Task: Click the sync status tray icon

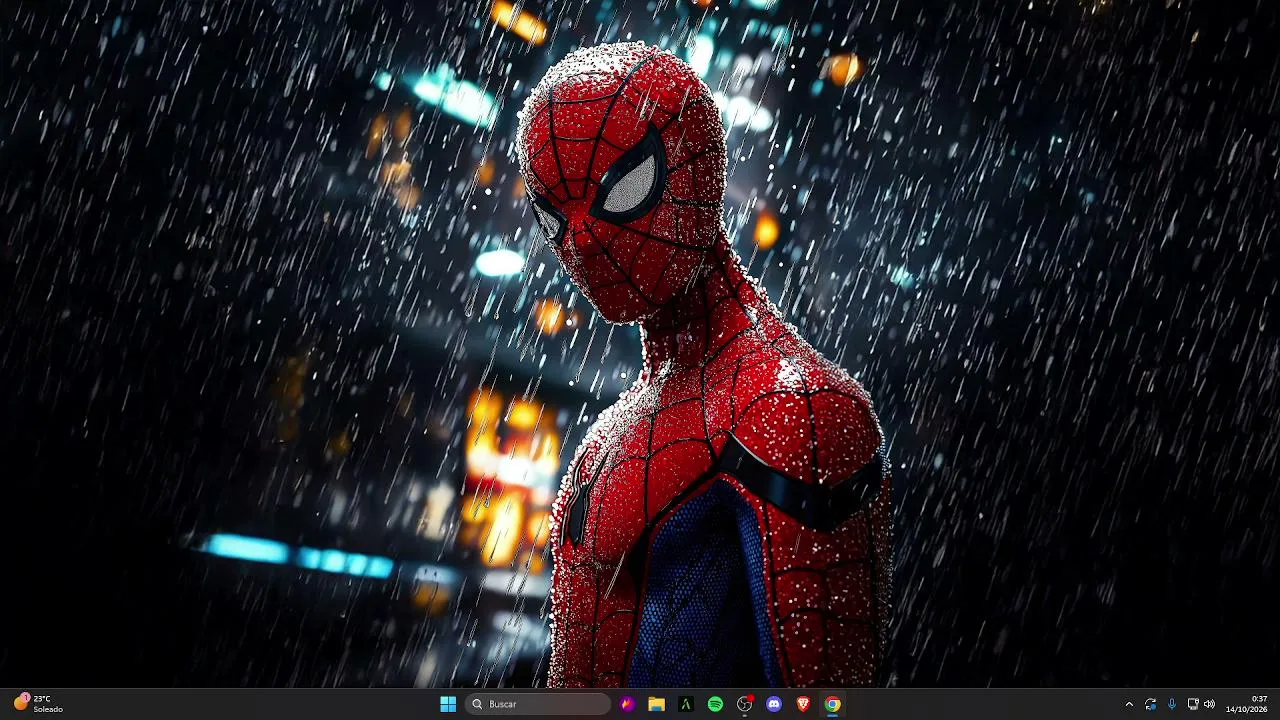Action: point(1151,704)
